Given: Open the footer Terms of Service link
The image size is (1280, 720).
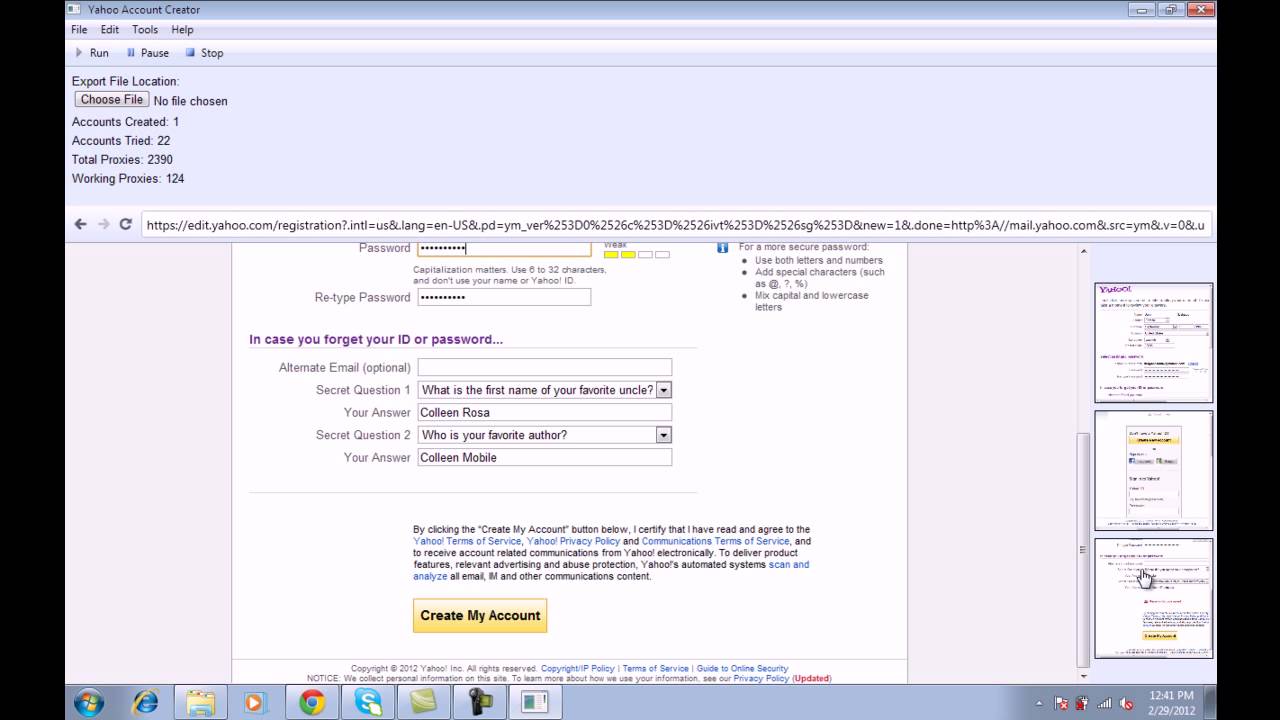Looking at the screenshot, I should click(x=655, y=669).
